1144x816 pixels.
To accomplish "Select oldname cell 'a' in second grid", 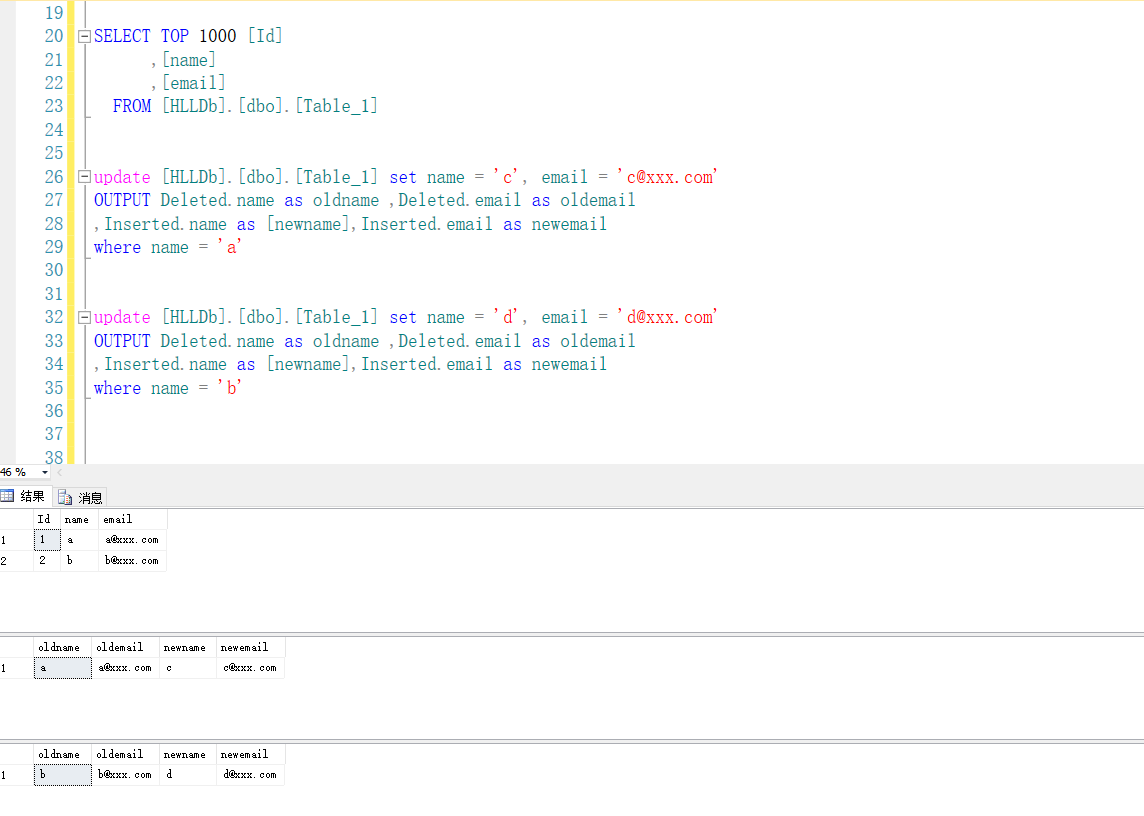I will click(62, 668).
